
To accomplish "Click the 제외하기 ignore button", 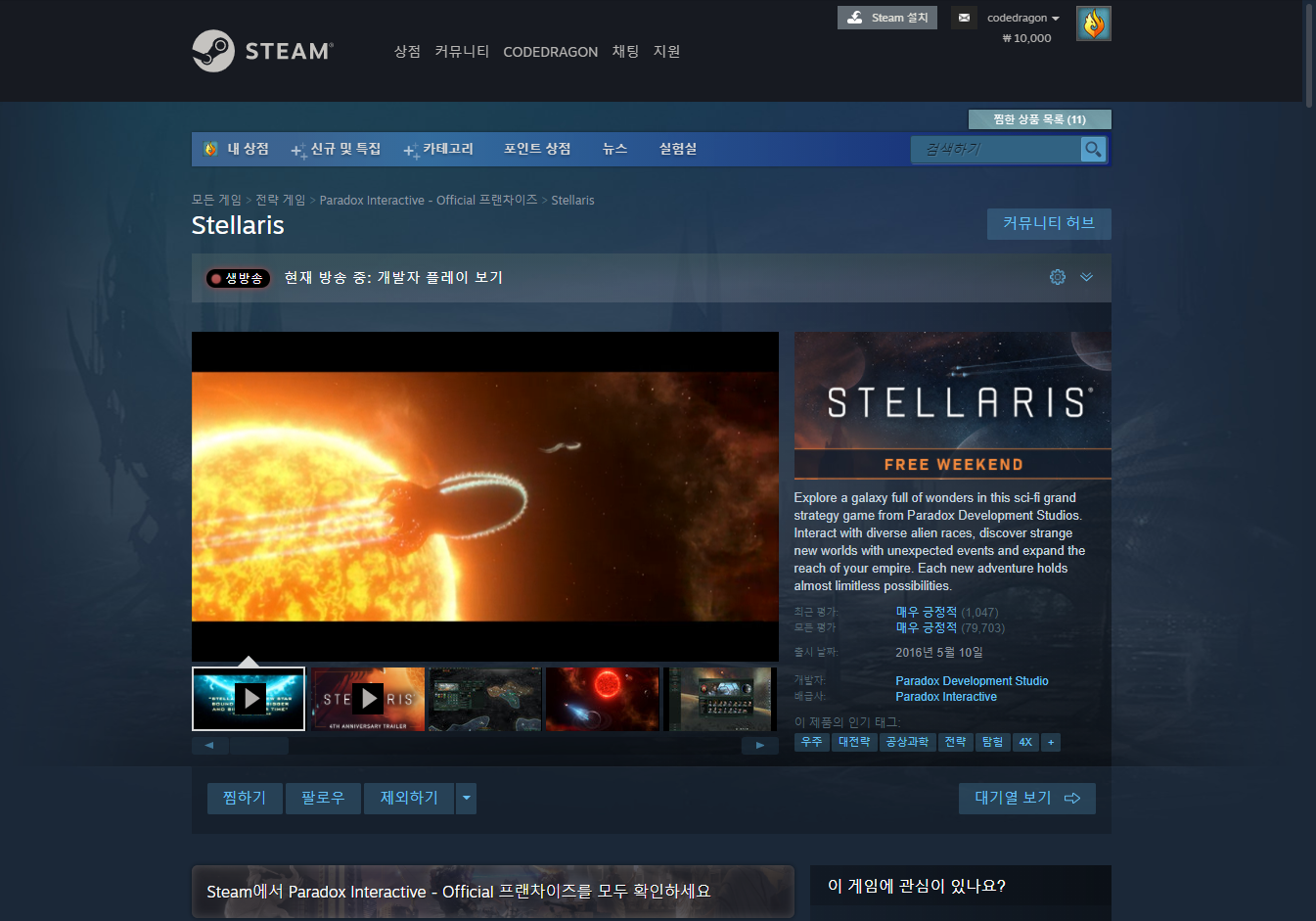I will [x=409, y=799].
